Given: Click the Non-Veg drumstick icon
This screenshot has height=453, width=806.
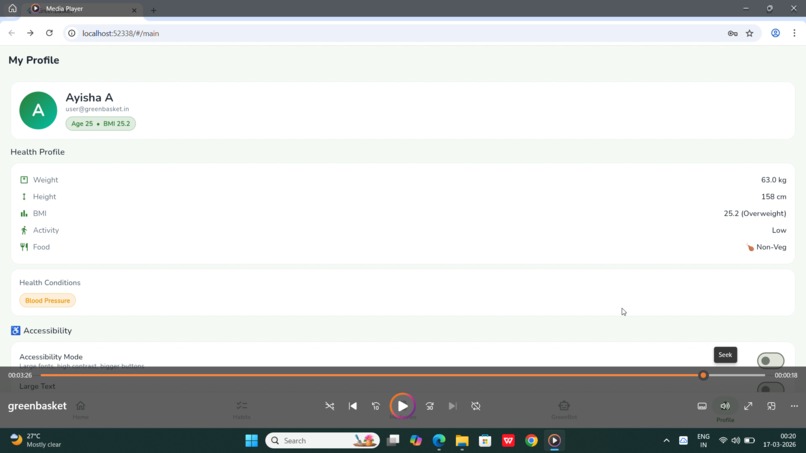Looking at the screenshot, I should pyautogui.click(x=750, y=247).
